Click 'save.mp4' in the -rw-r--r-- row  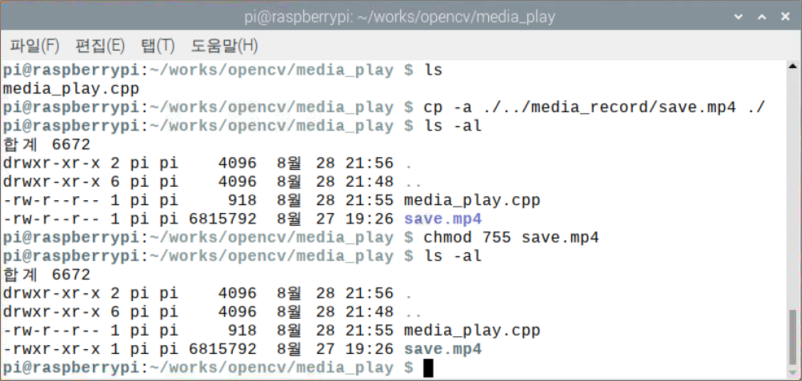point(443,219)
